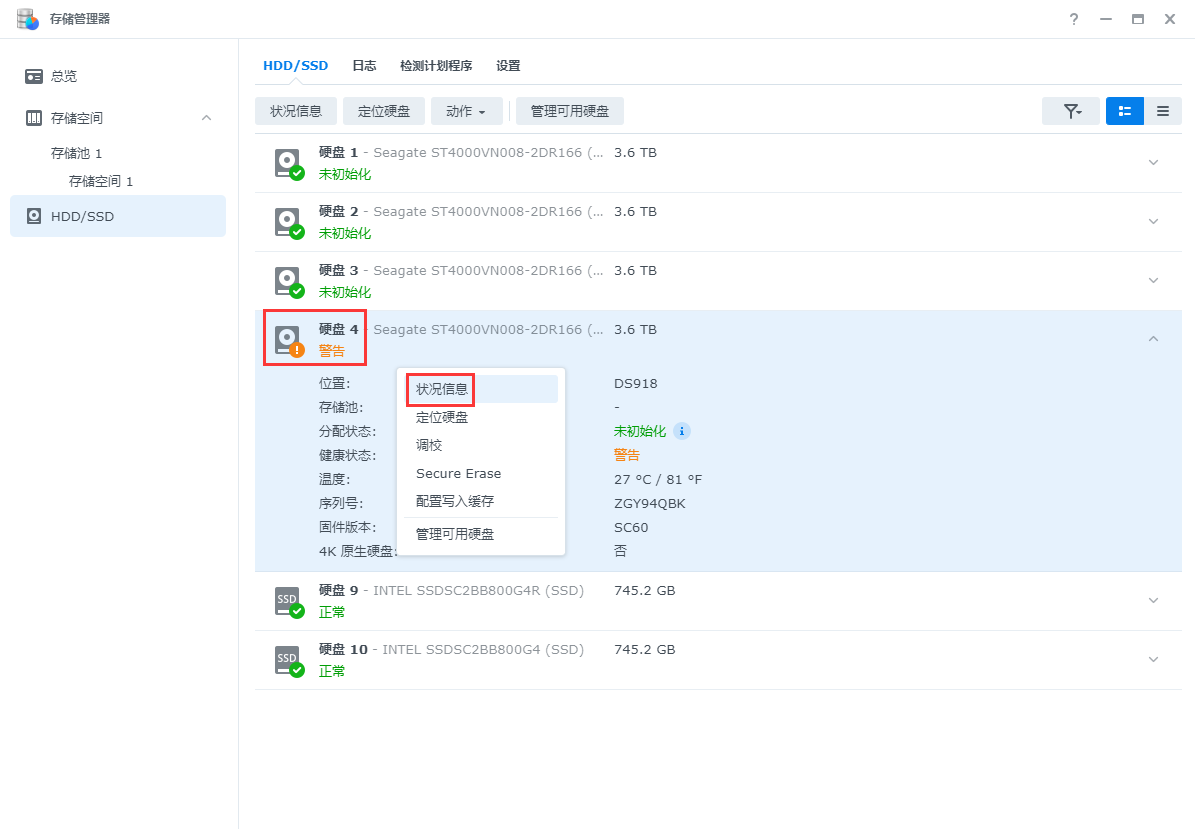Click the 硬盘 4 warning drive icon

click(288, 339)
